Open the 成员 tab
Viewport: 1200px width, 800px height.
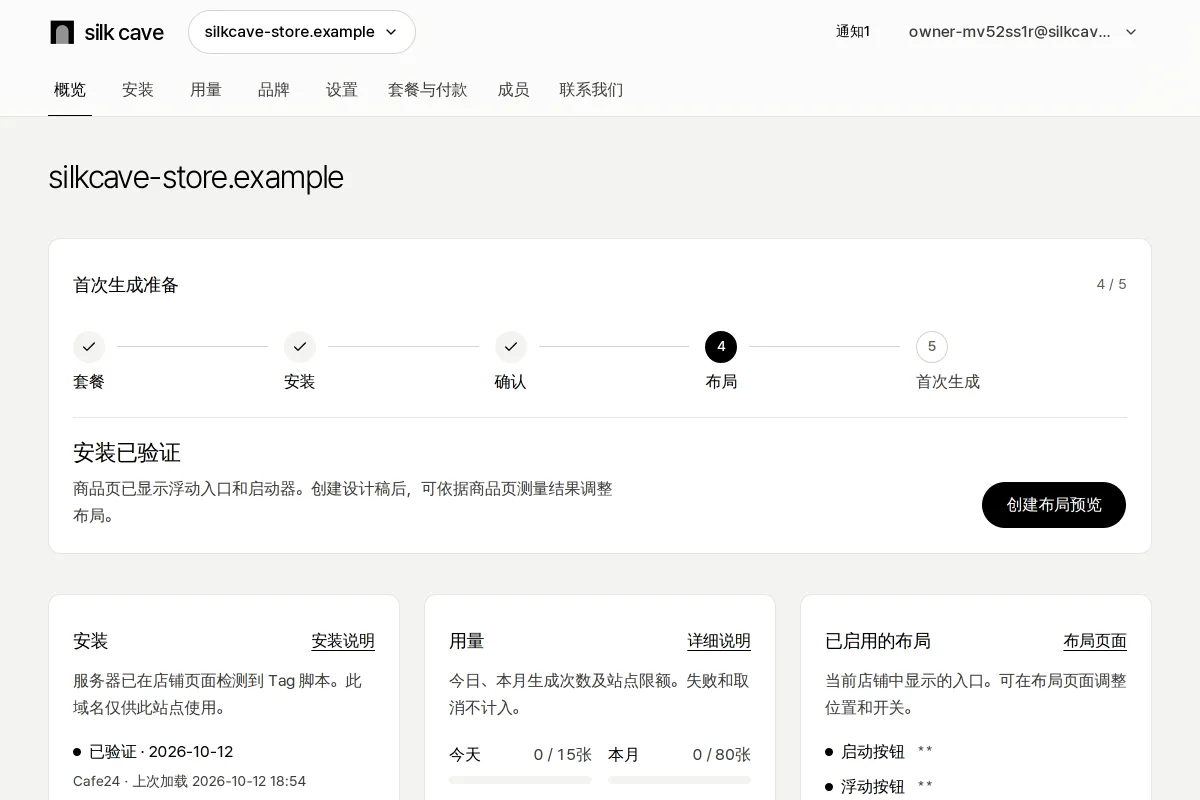point(514,90)
